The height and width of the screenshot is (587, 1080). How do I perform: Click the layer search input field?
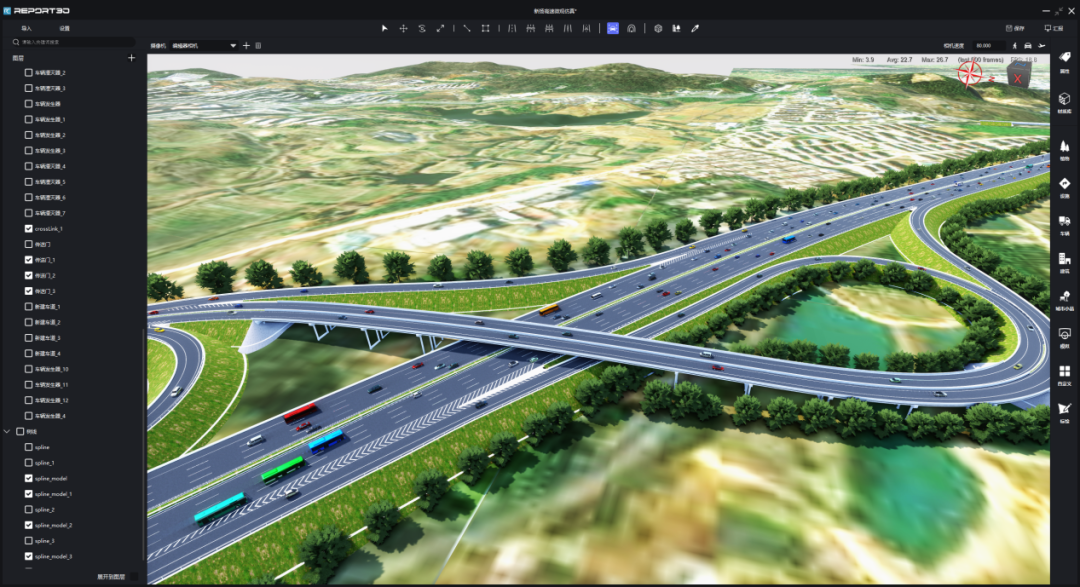(75, 43)
